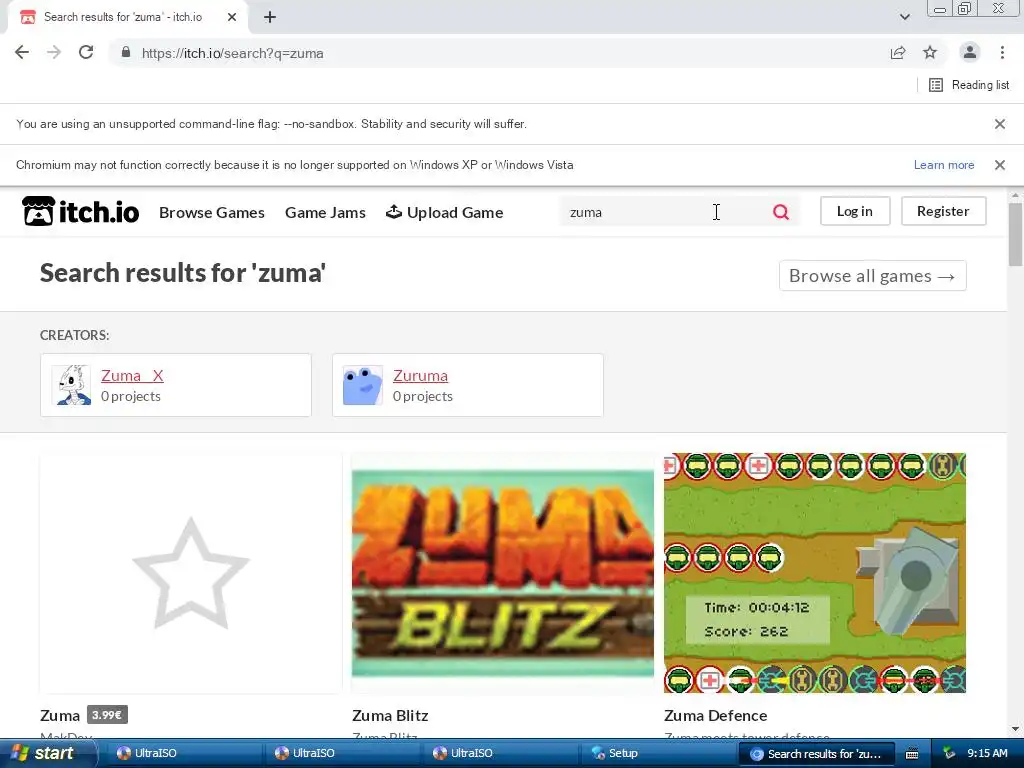Click Browse all games button
Viewport: 1024px width, 768px height.
pos(872,276)
